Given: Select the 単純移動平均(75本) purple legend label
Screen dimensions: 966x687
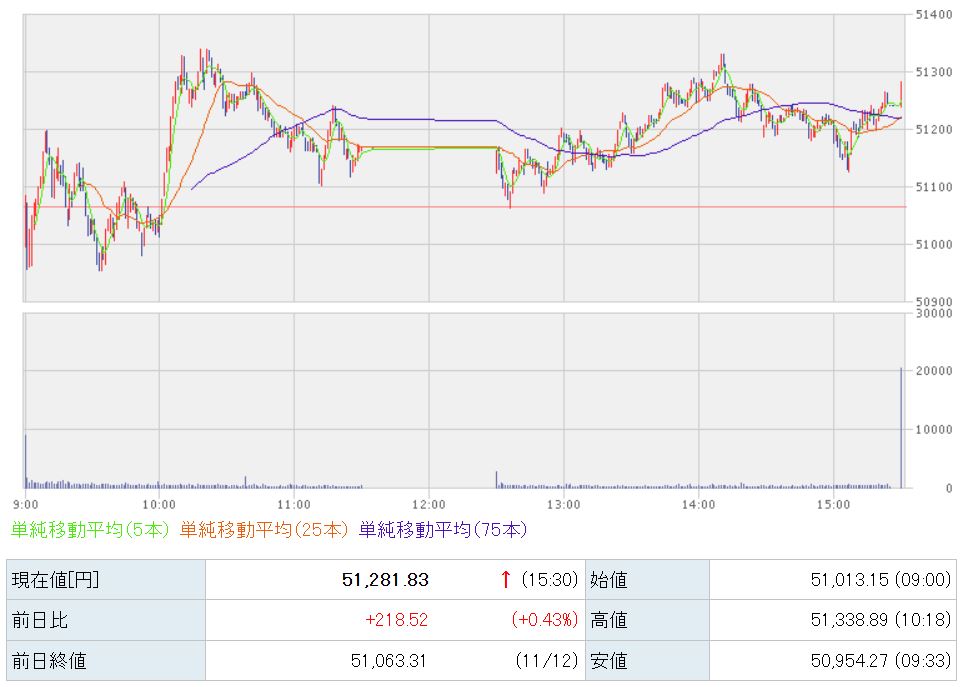Looking at the screenshot, I should point(442,529).
